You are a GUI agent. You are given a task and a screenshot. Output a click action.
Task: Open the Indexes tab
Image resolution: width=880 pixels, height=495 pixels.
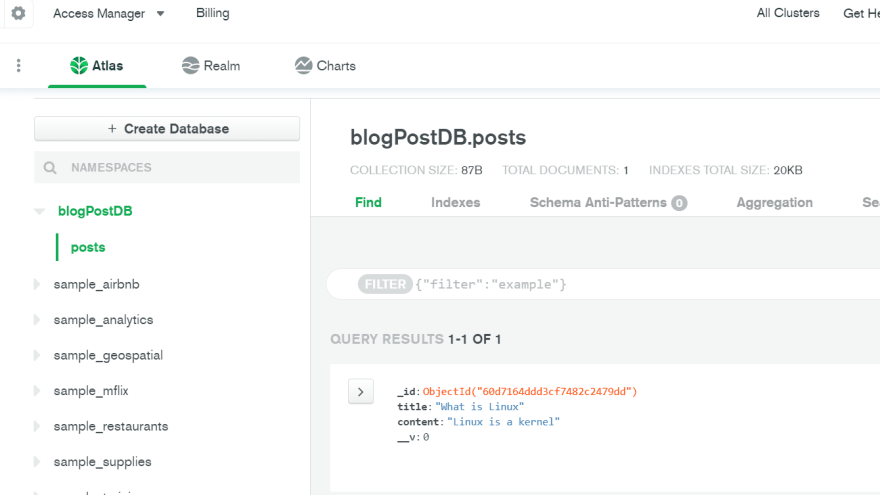[456, 203]
